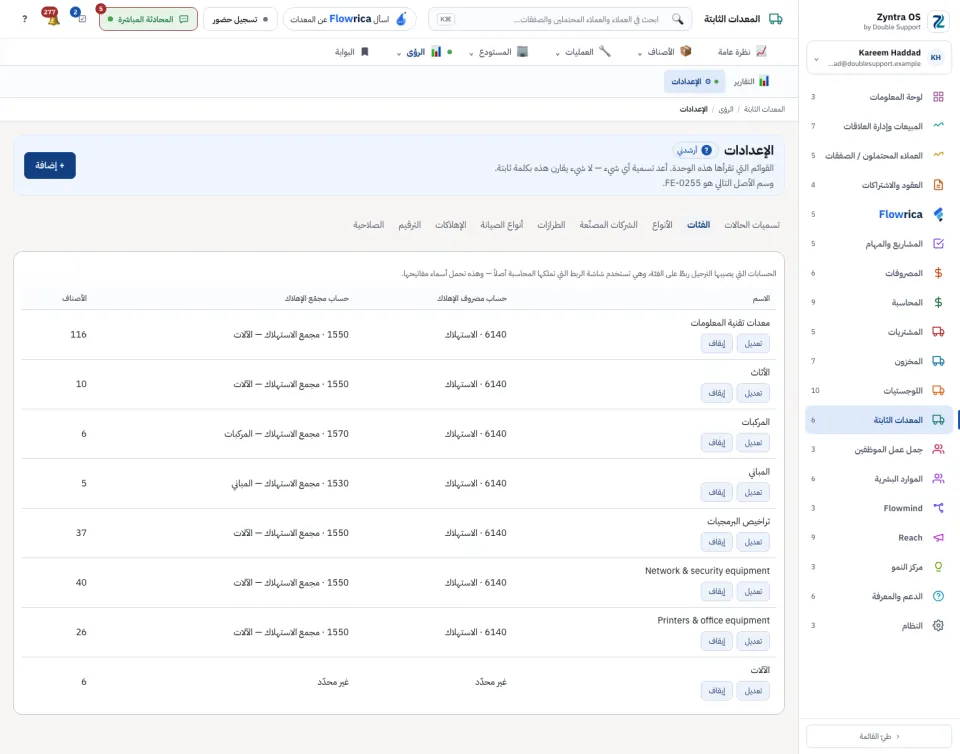960x754 pixels.
Task: Click the مركز النمو bulb icon
Action: [x=938, y=567]
